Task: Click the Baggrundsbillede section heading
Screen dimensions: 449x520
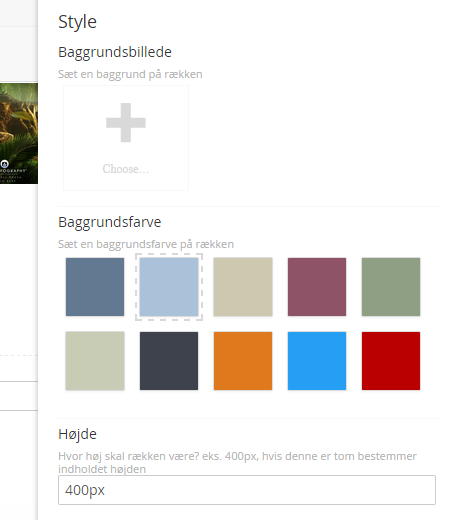Action: click(115, 52)
